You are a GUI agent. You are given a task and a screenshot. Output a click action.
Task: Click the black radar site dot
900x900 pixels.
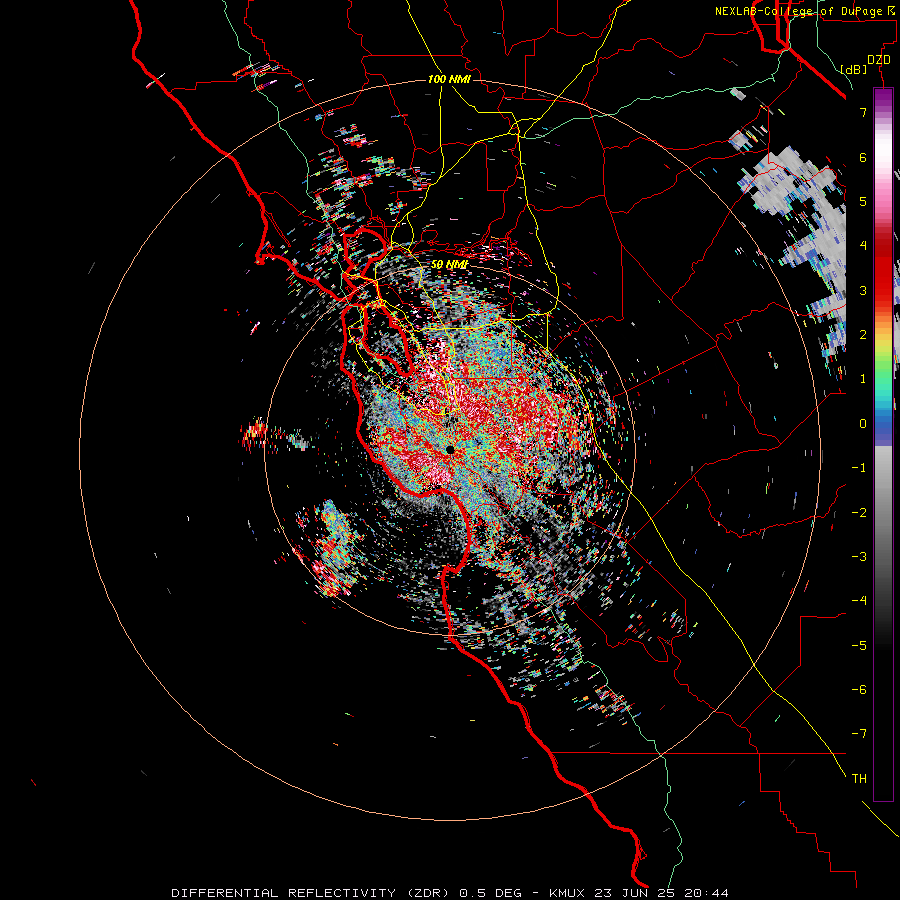(x=450, y=450)
